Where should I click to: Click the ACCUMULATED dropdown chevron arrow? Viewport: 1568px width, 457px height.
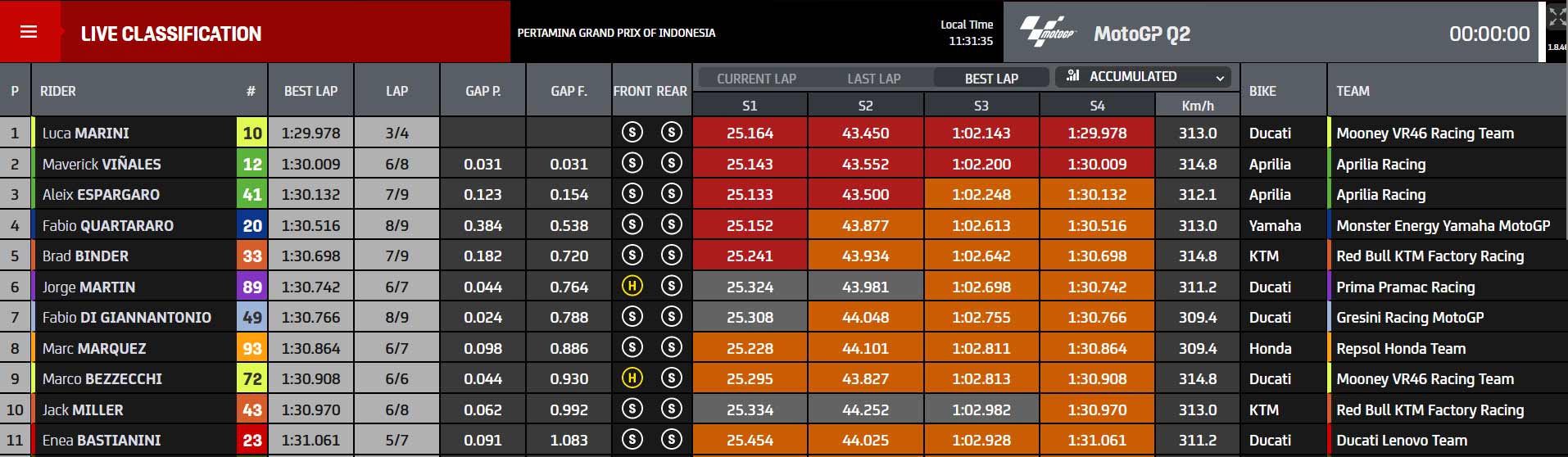1220,78
